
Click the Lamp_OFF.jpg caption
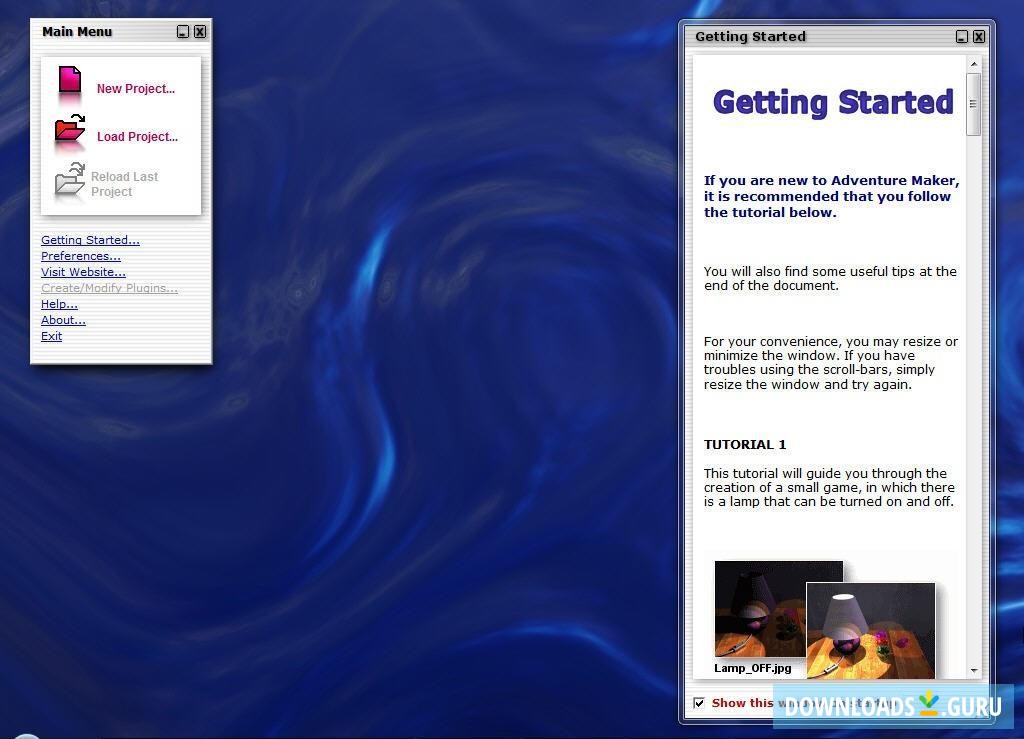pyautogui.click(x=752, y=668)
